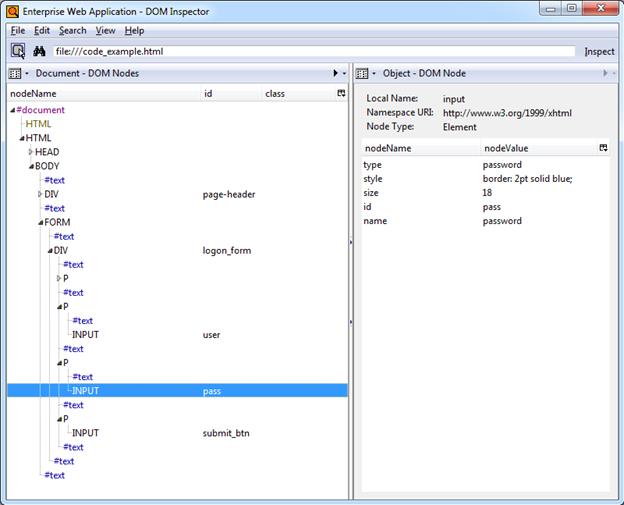This screenshot has width=624, height=505.
Task: Select the HTML doctype node in the tree
Action: click(38, 124)
